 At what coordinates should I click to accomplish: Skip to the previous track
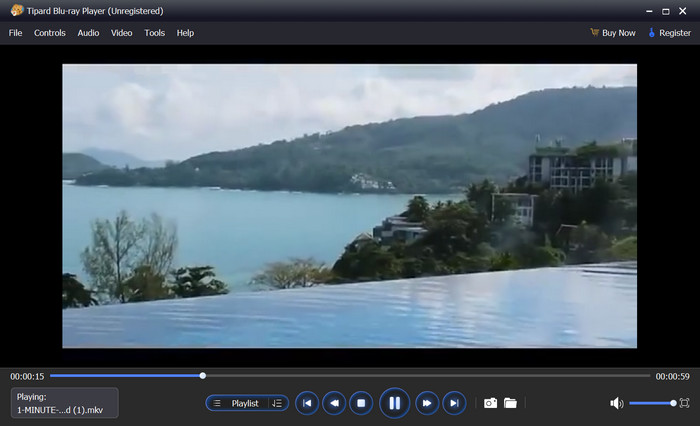(x=307, y=403)
